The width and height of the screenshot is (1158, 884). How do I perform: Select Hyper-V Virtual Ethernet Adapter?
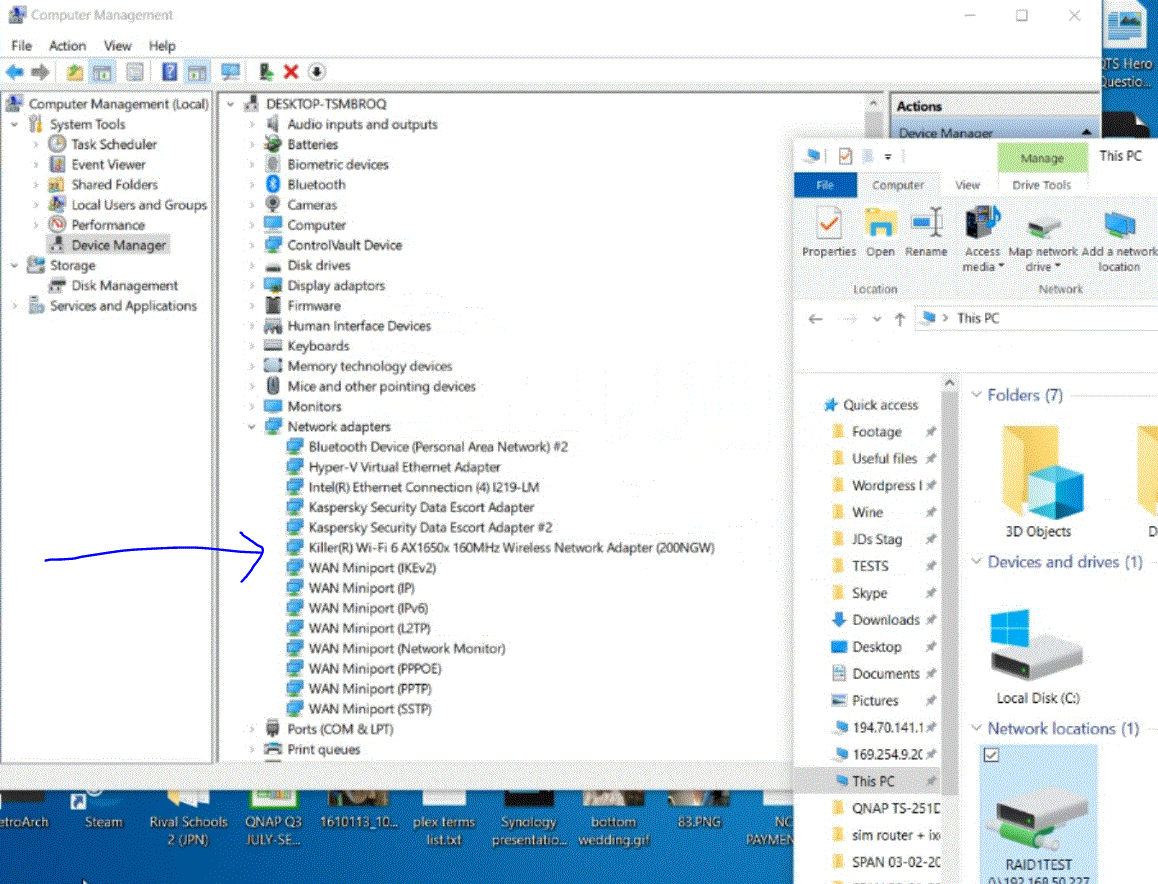[x=404, y=467]
